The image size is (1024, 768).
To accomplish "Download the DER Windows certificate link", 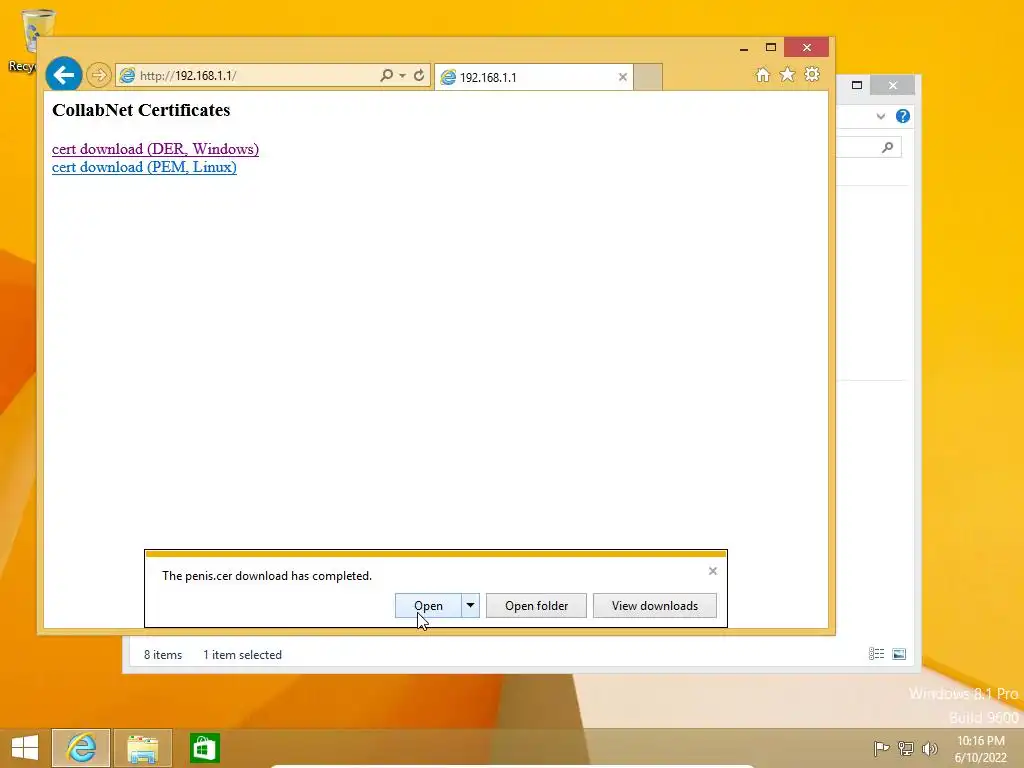I will click(x=155, y=149).
